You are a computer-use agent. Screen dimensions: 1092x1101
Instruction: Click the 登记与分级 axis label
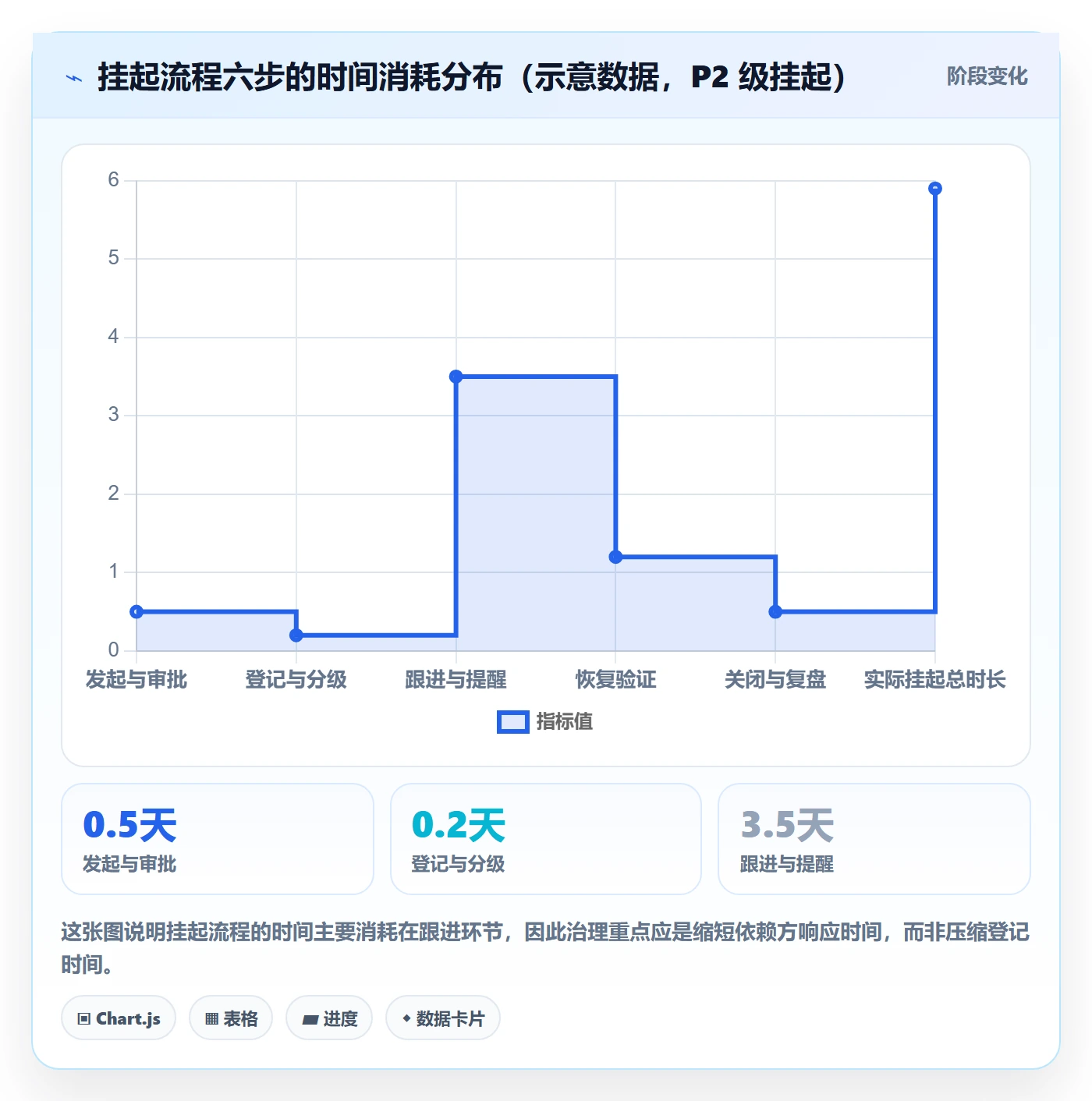pyautogui.click(x=296, y=680)
